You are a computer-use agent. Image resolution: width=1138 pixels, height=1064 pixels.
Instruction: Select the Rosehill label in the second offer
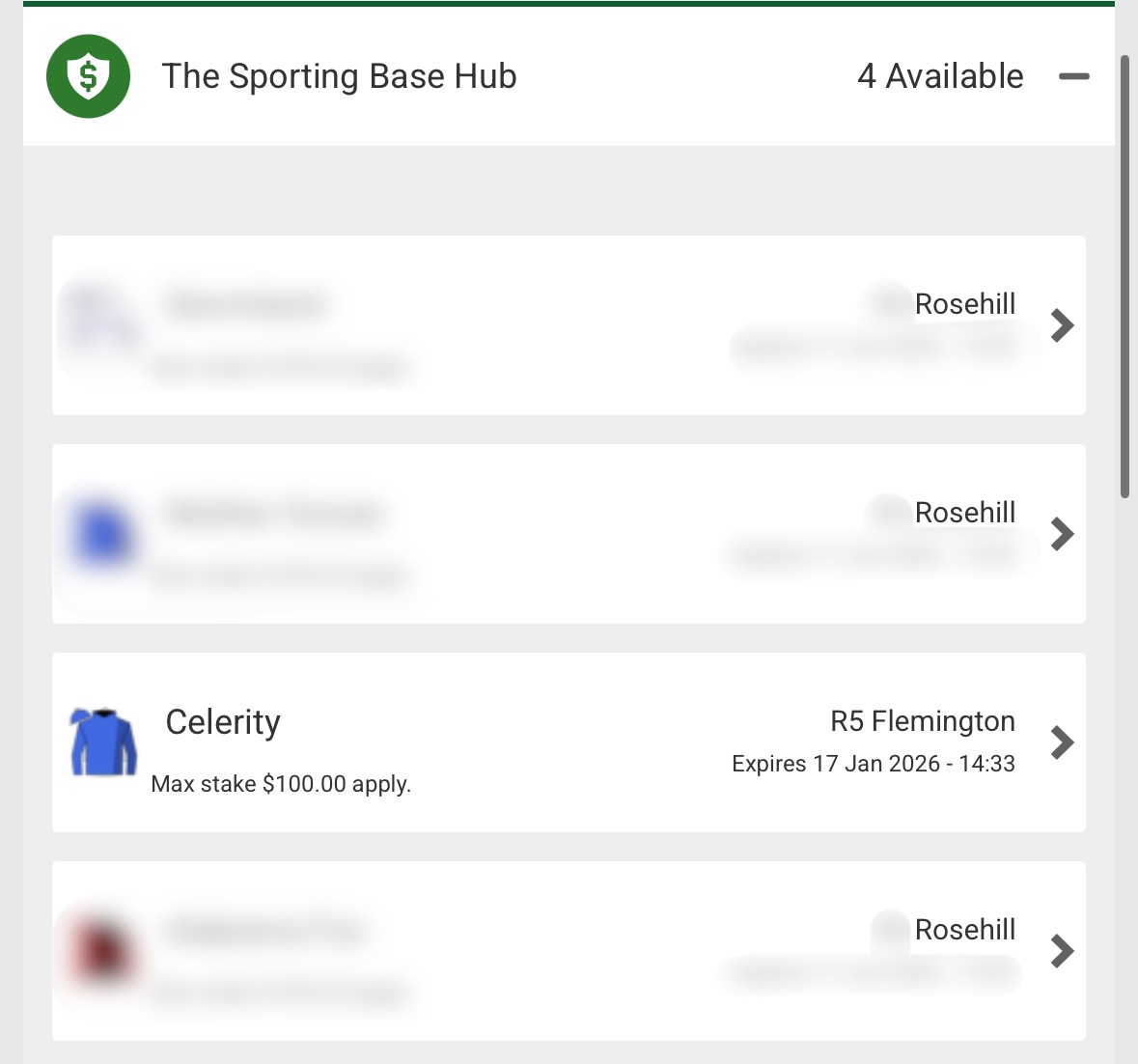click(x=964, y=513)
